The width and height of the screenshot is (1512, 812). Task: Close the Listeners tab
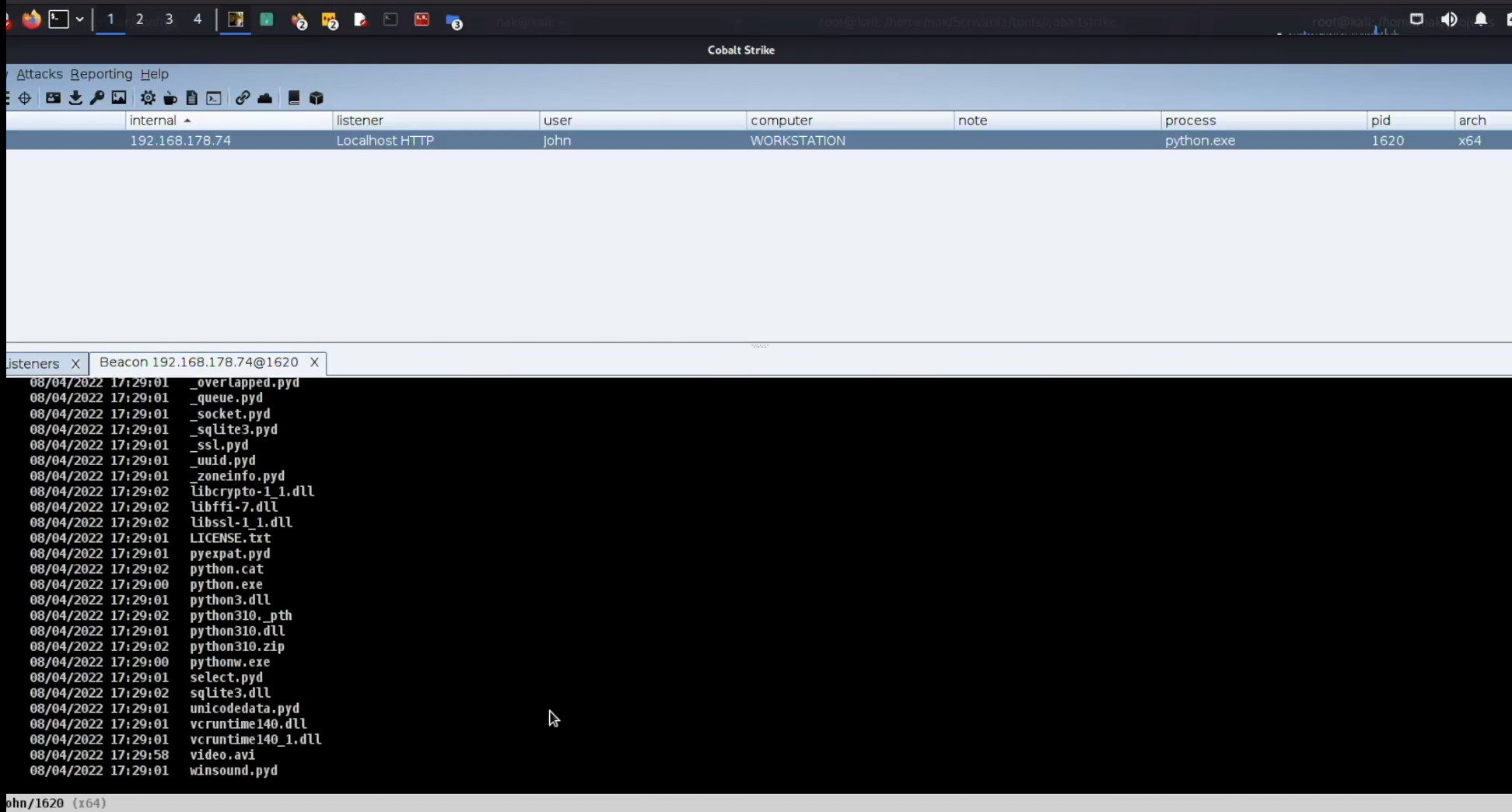click(75, 363)
